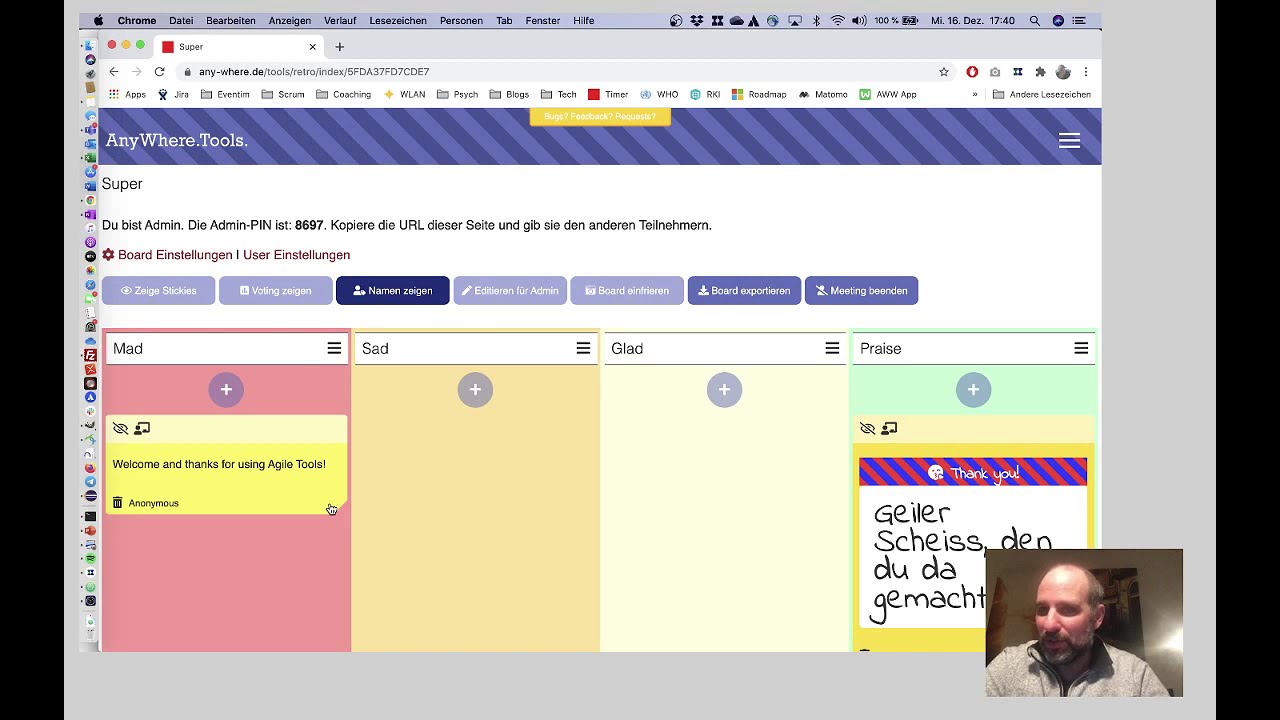The width and height of the screenshot is (1280, 720).
Task: Toggle visibility of the Welcome sticky
Action: 120,429
